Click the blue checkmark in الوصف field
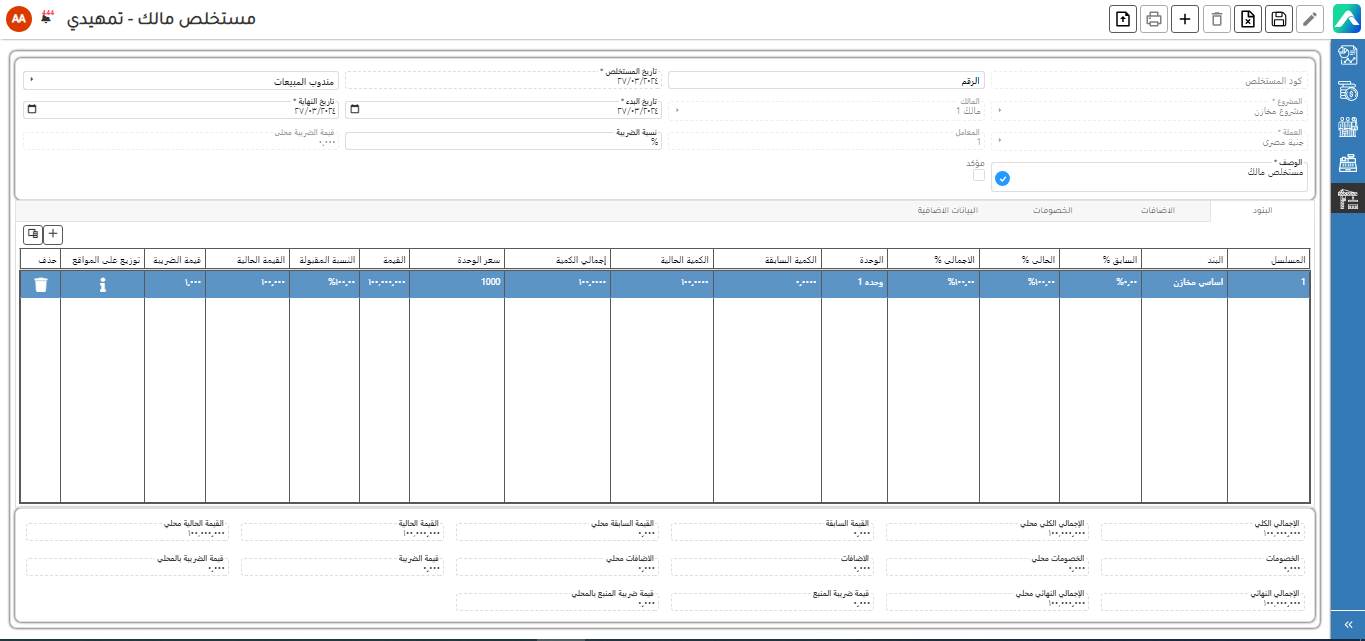Viewport: 1365px width, 641px height. click(x=1003, y=179)
